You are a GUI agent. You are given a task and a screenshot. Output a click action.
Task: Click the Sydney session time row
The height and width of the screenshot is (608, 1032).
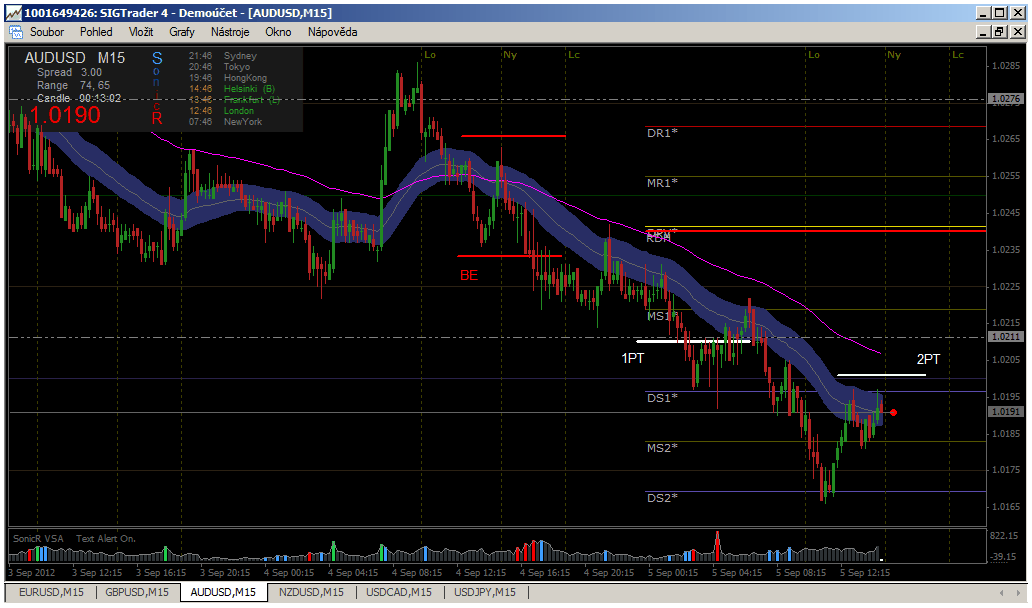pyautogui.click(x=222, y=56)
